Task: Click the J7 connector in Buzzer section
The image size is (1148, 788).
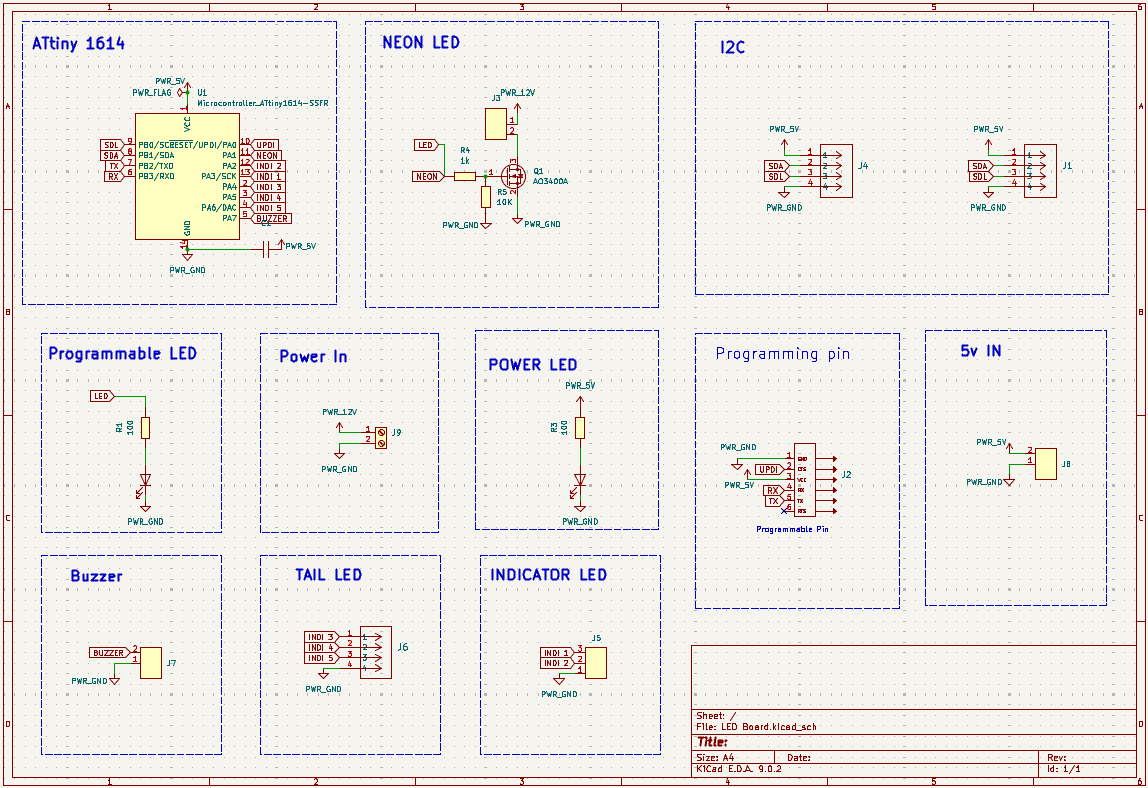Action: tap(151, 663)
